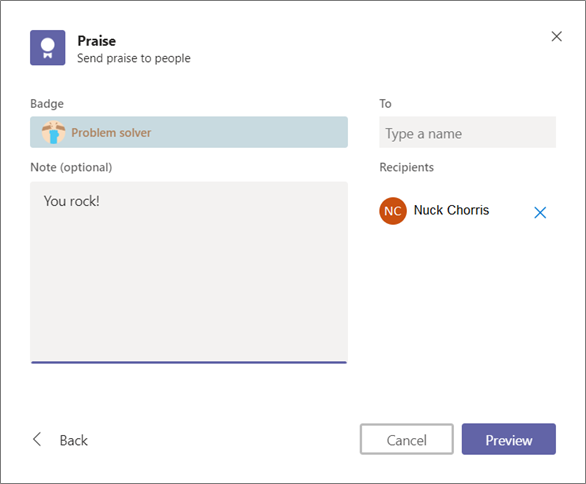This screenshot has width=586, height=484.
Task: Click the Nuck Chorris recipient name
Action: click(x=451, y=210)
